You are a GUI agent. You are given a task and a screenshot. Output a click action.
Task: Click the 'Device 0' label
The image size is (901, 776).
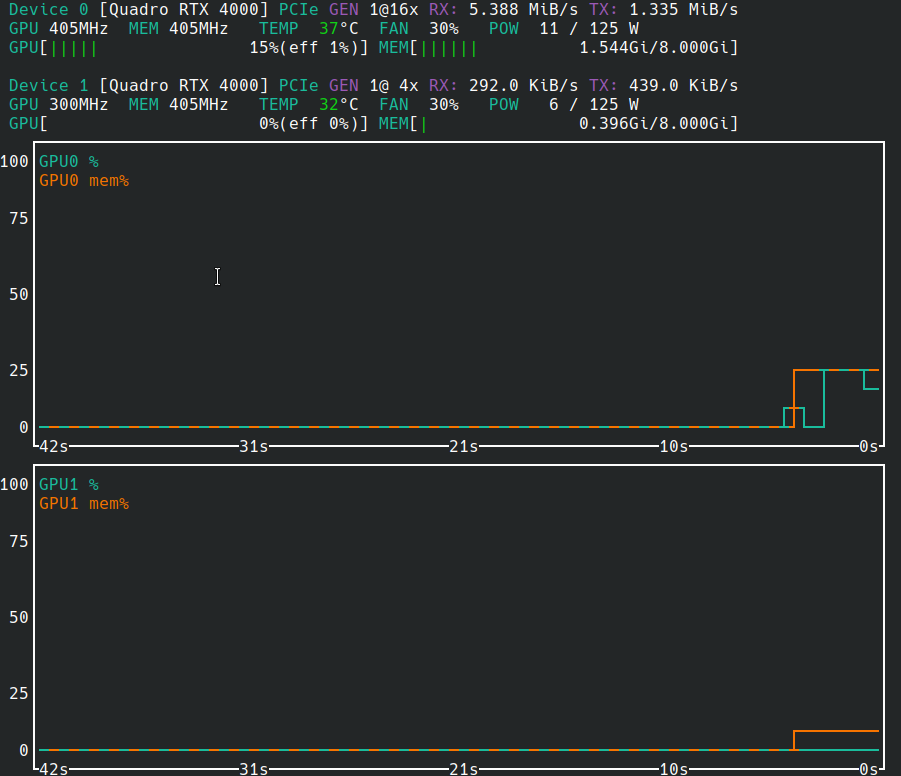point(48,10)
